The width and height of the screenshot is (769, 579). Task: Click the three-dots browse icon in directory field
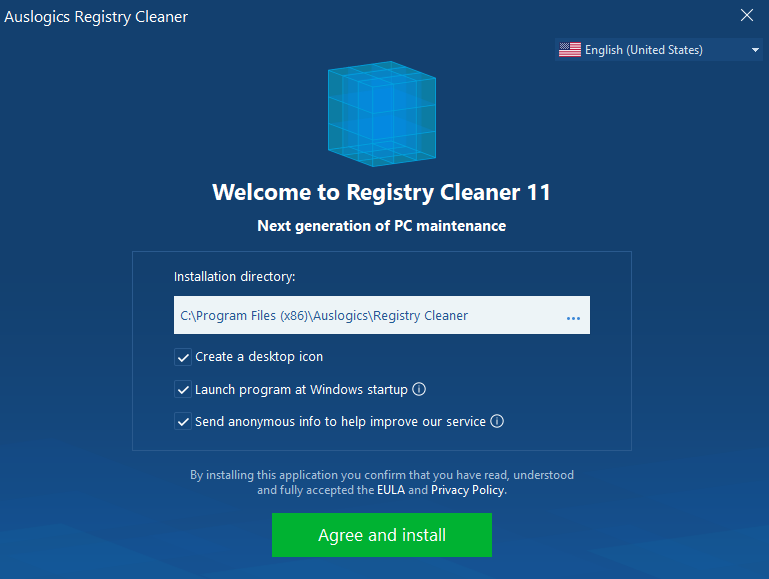(573, 318)
